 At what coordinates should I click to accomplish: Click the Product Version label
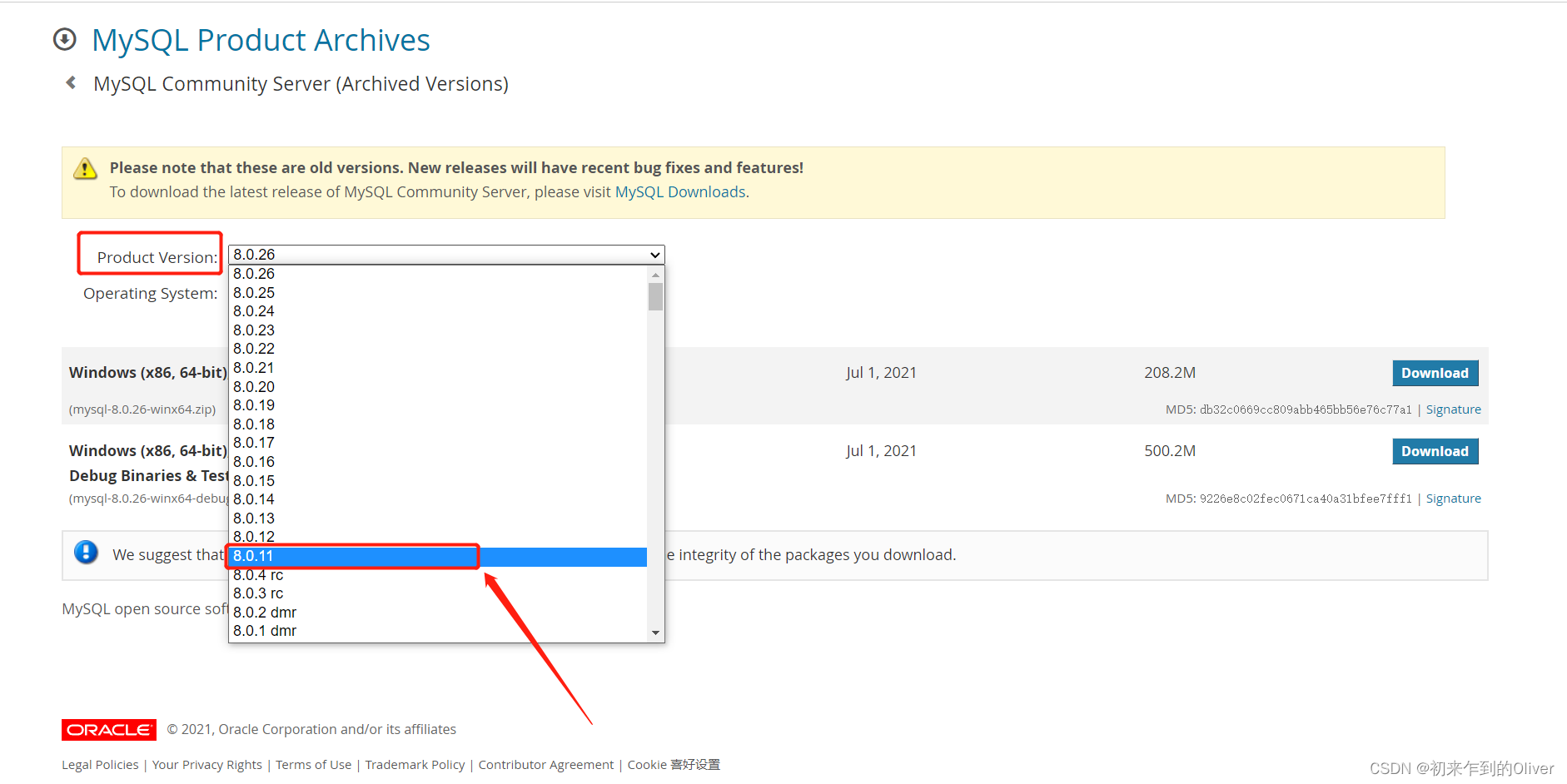coord(157,258)
